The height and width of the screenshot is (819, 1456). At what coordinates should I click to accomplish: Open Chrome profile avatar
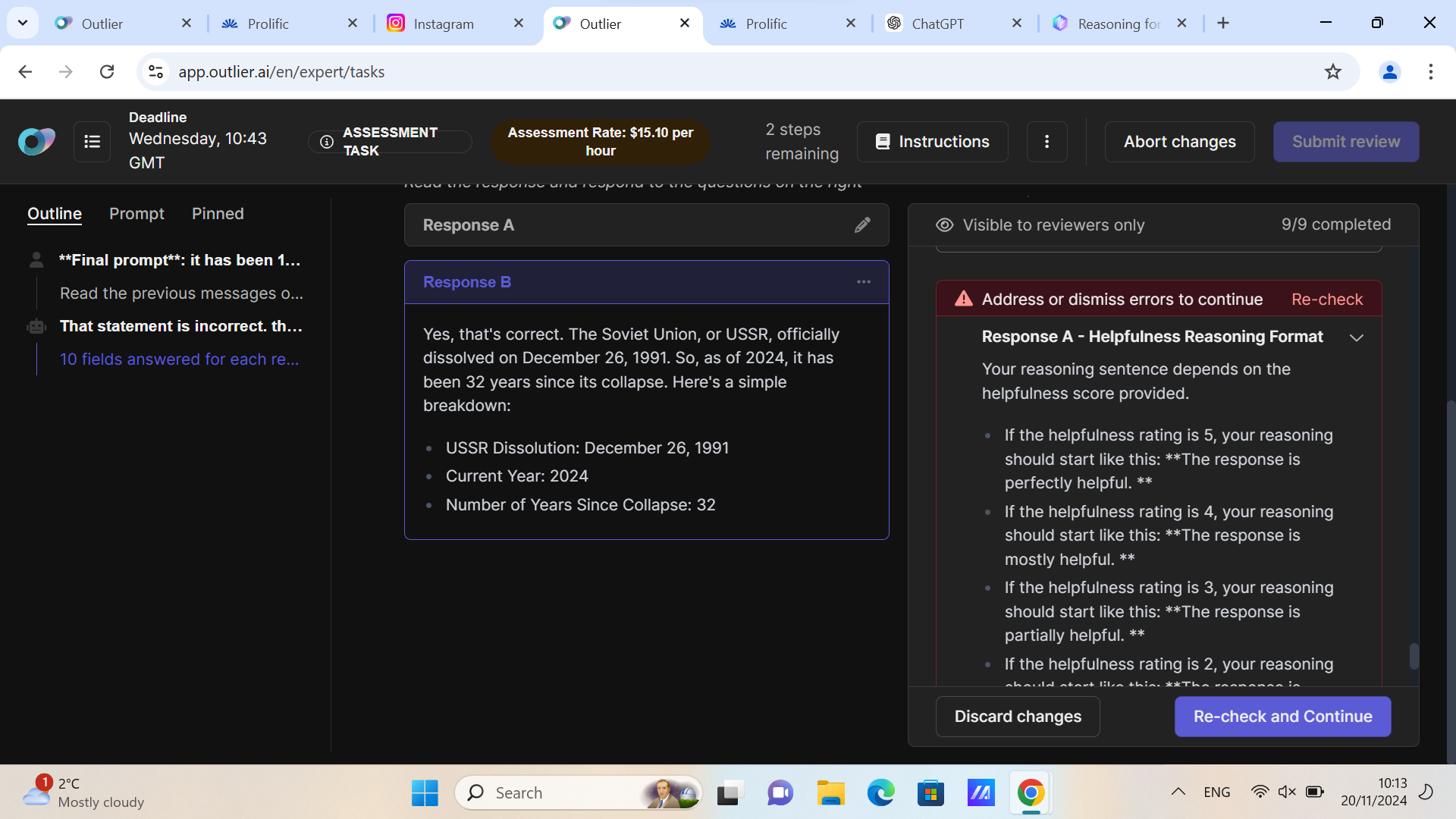click(x=1390, y=71)
